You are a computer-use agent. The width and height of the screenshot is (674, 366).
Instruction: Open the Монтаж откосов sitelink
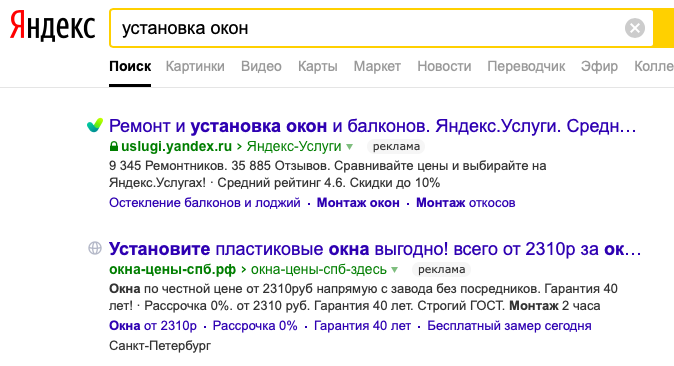(x=466, y=203)
